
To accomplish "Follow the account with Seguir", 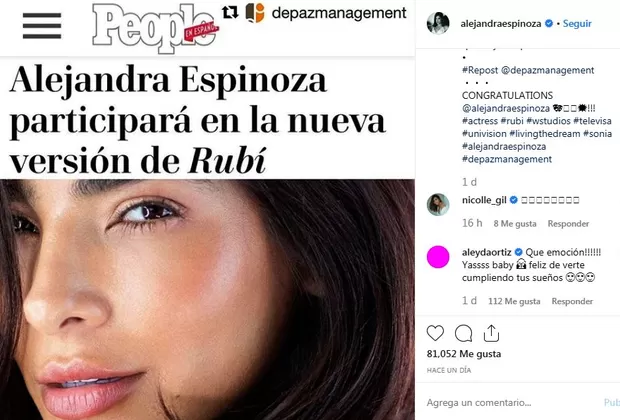I will click(x=577, y=24).
